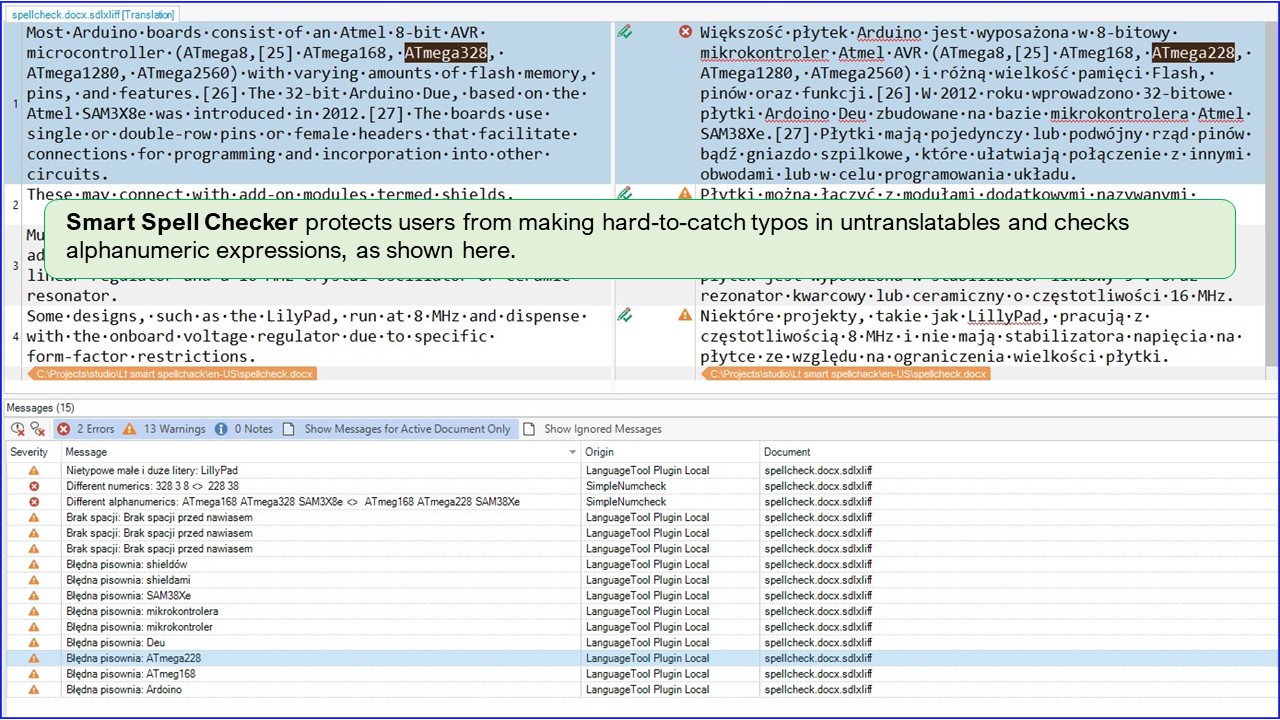Toggle the 13 Warnings filter

(x=164, y=429)
